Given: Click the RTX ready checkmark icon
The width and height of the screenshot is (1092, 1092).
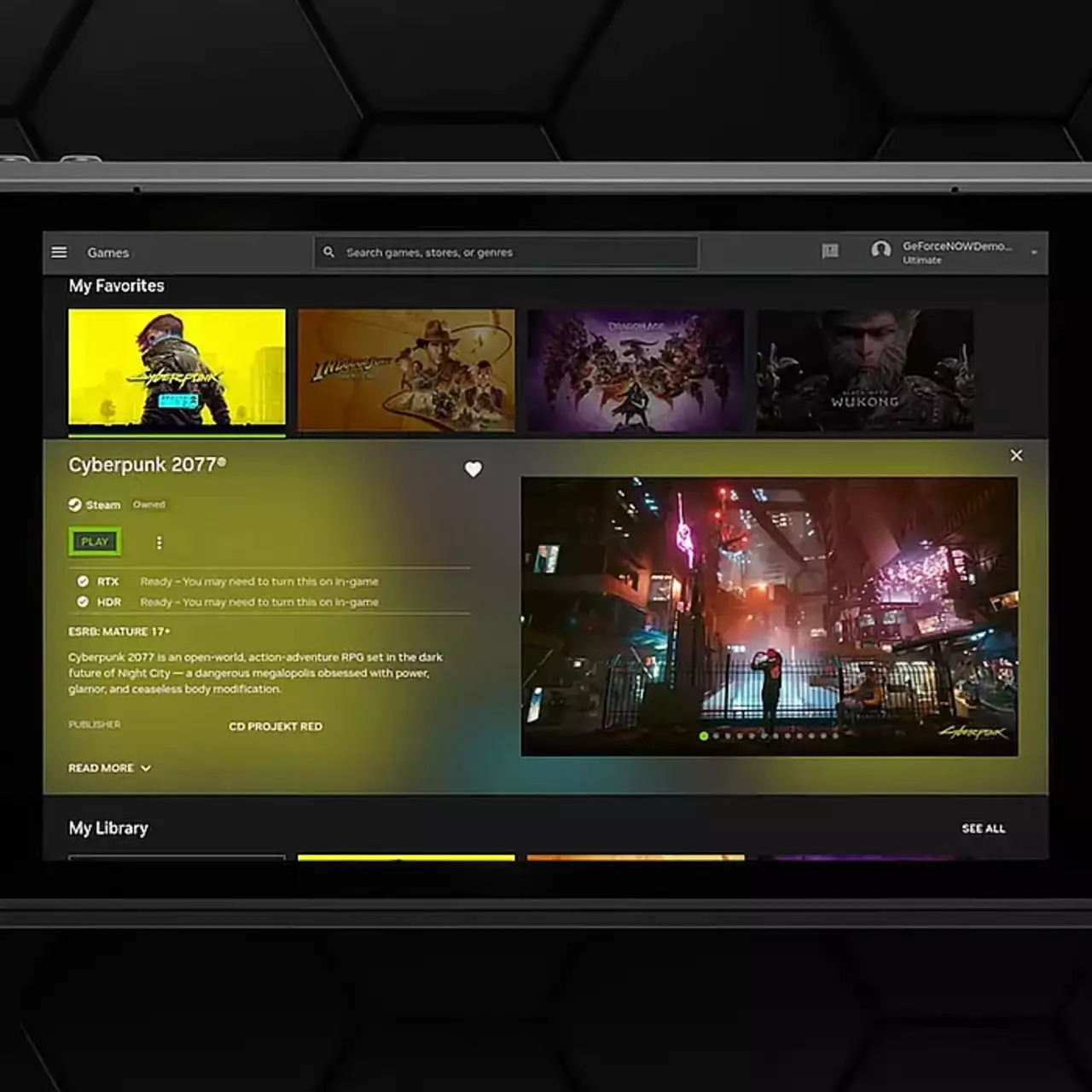Looking at the screenshot, I should [x=83, y=581].
